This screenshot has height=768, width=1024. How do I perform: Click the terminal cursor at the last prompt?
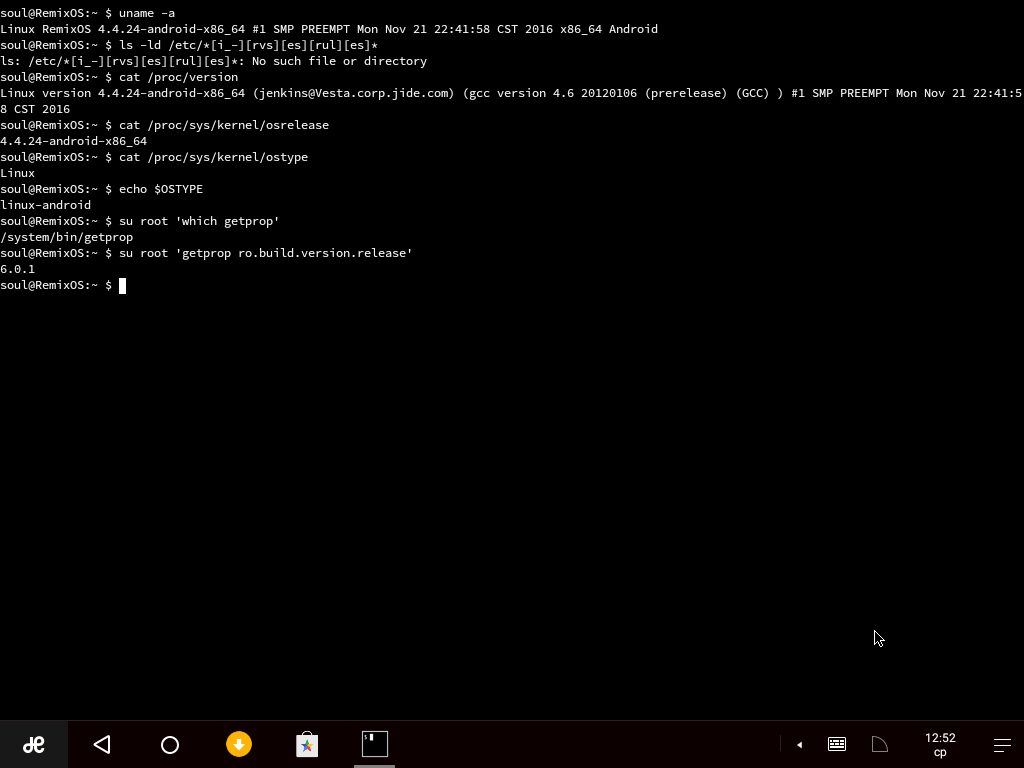click(122, 285)
